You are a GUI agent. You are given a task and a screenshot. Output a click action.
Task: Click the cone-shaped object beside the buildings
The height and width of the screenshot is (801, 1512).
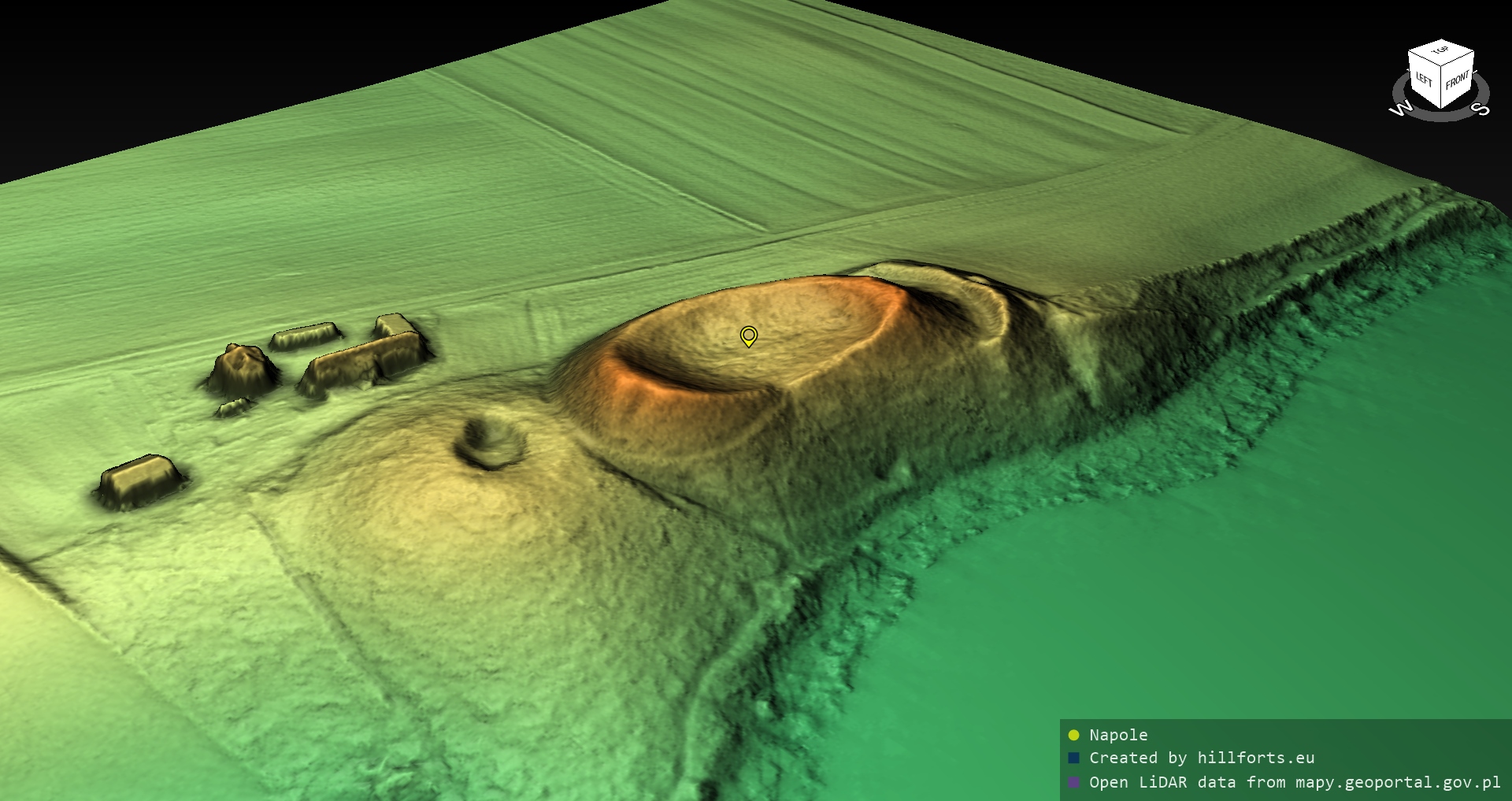243,369
